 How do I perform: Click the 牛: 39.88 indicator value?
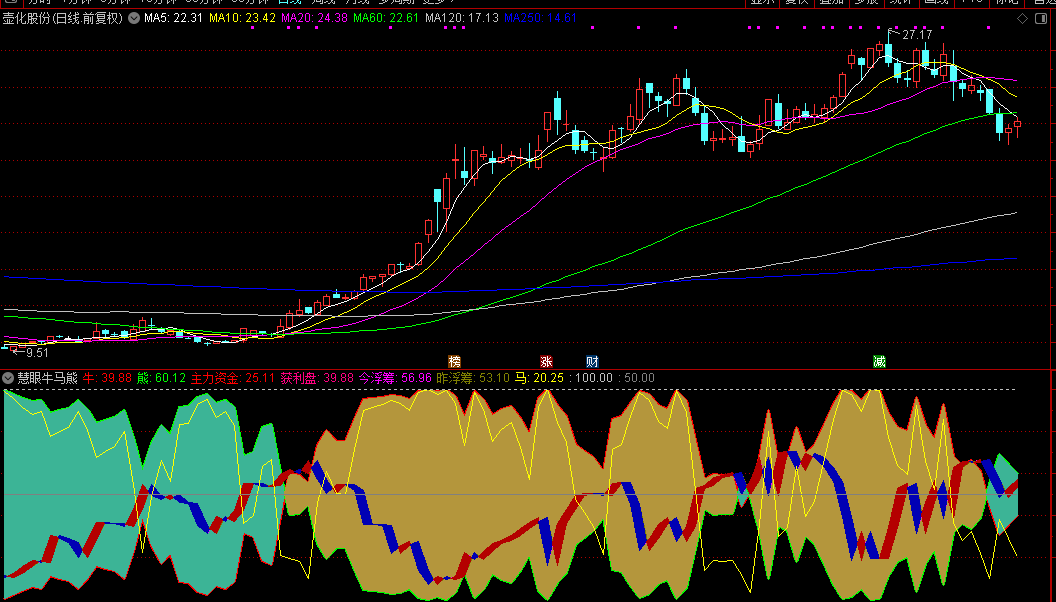pos(107,378)
